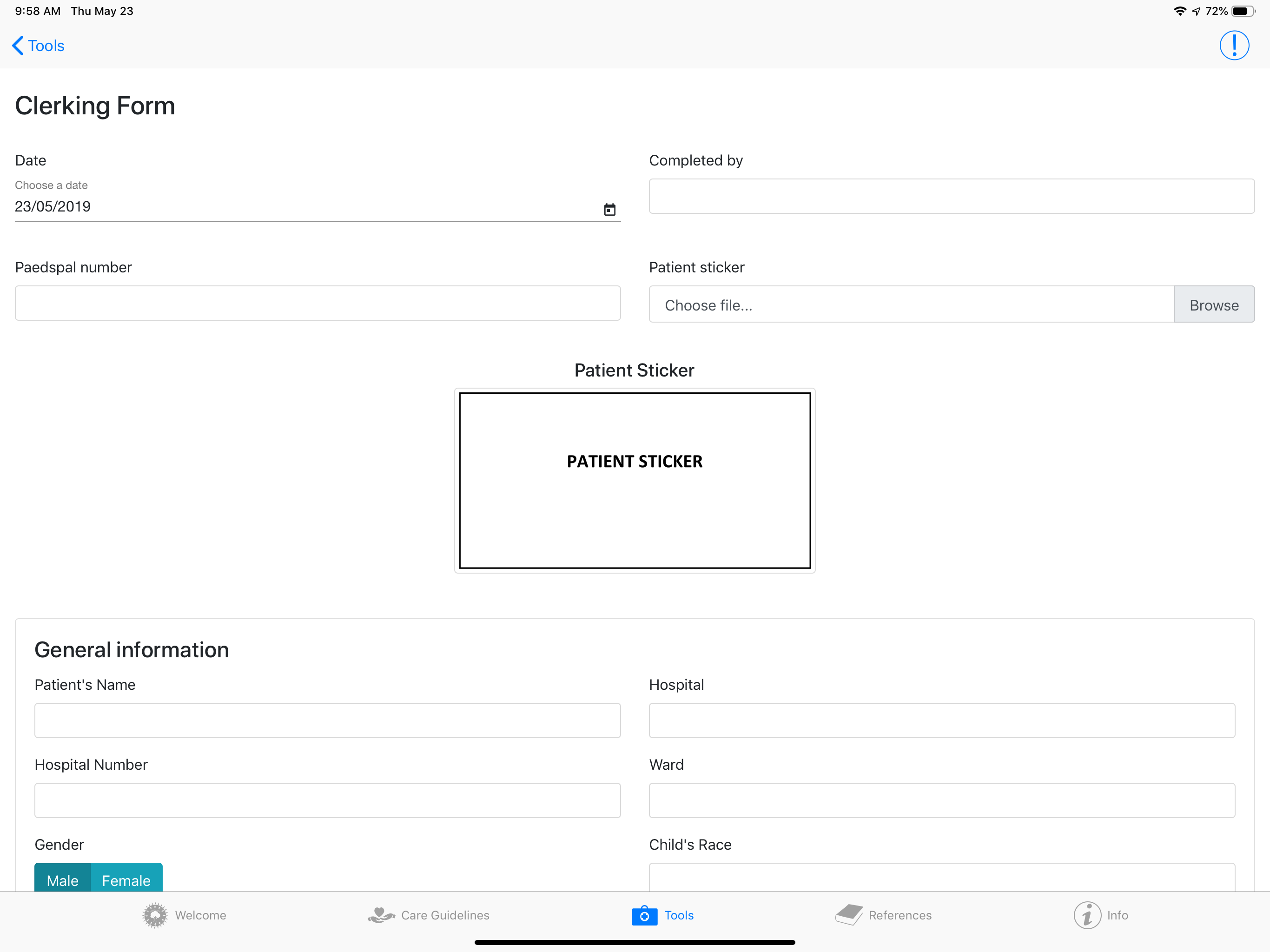Tap the References book icon
This screenshot has height=952, width=1270.
pos(849,915)
